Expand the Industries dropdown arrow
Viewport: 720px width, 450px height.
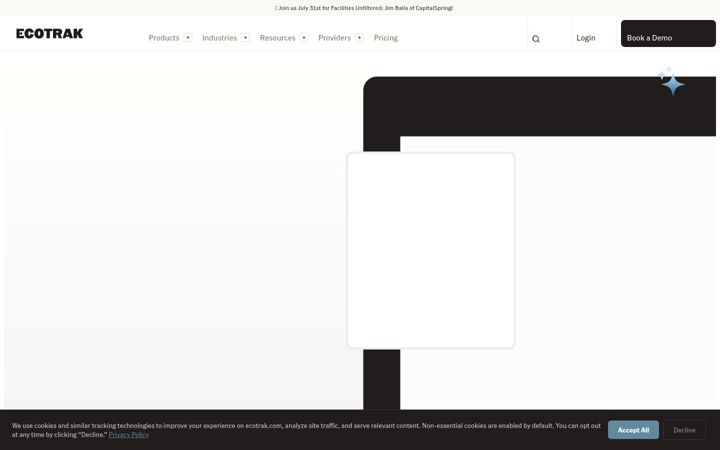click(246, 38)
